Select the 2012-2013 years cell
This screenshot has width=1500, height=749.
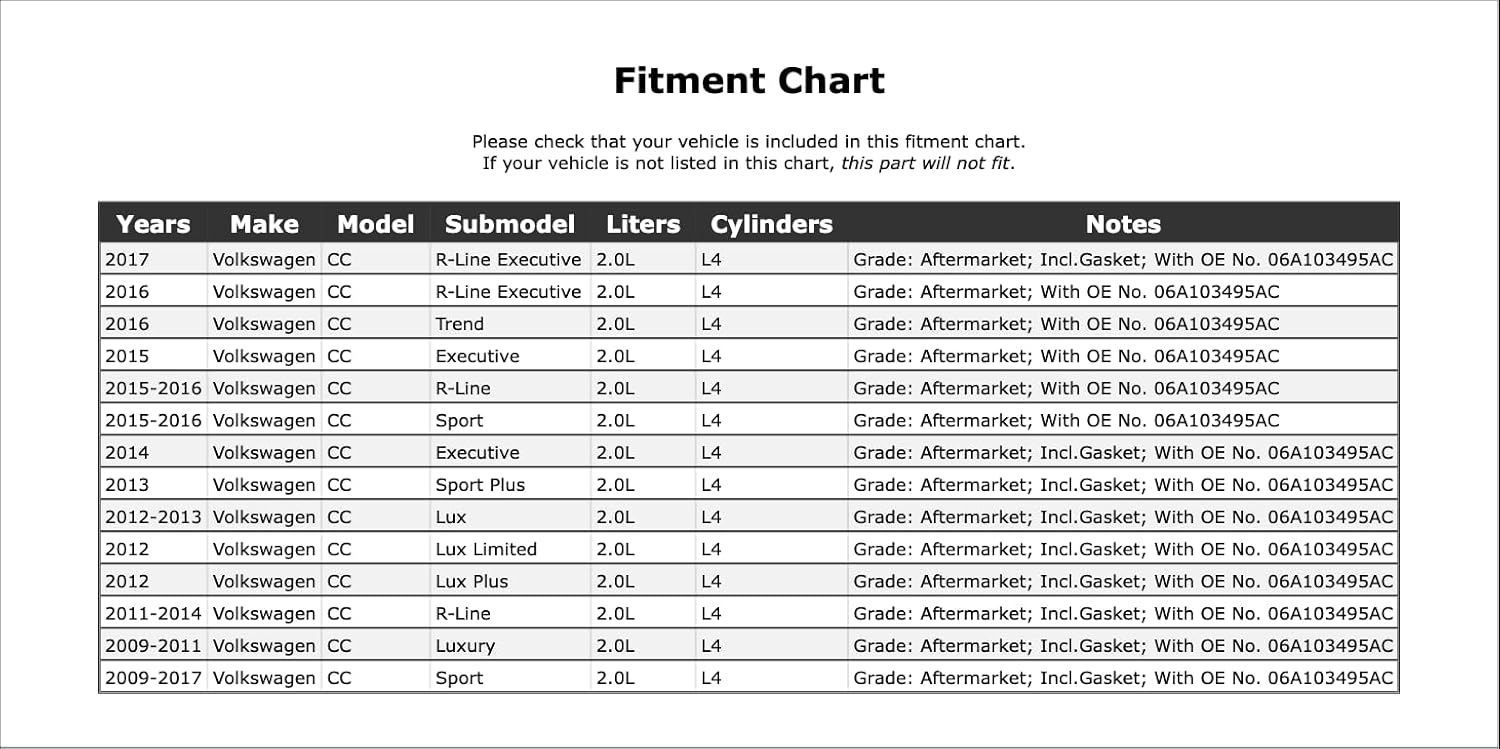pos(153,517)
